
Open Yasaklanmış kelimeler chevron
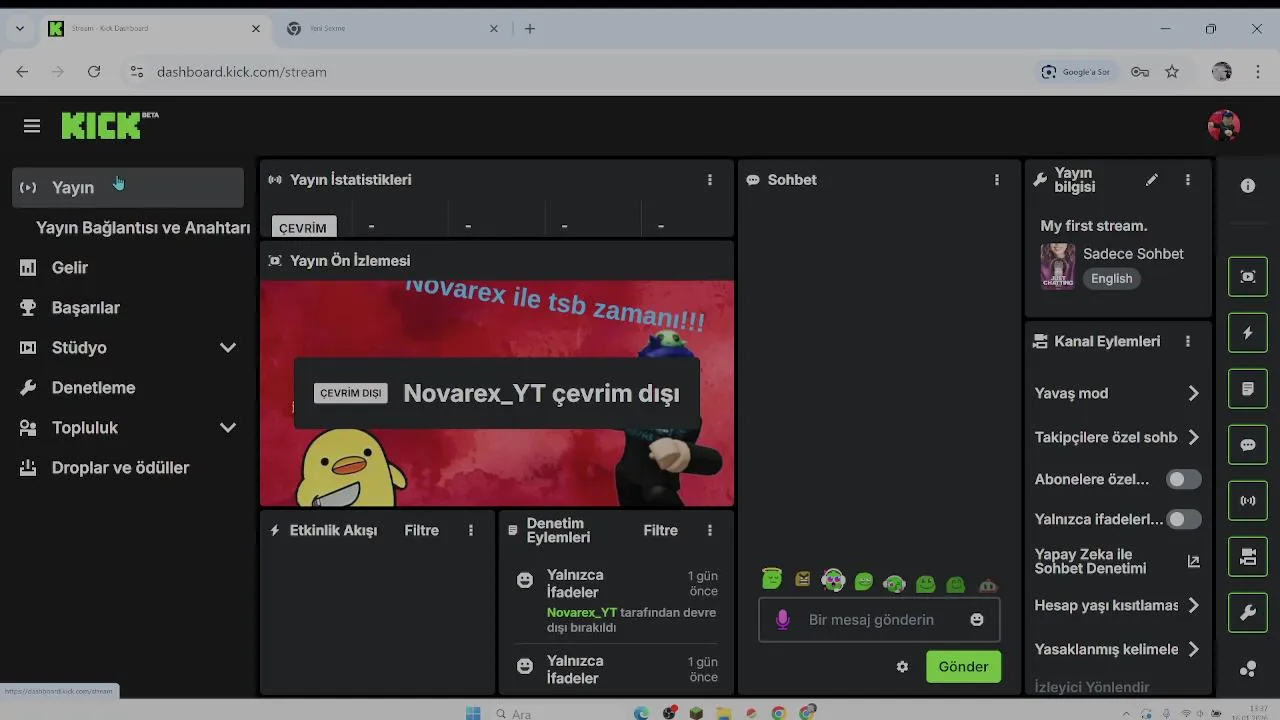pyautogui.click(x=1193, y=649)
